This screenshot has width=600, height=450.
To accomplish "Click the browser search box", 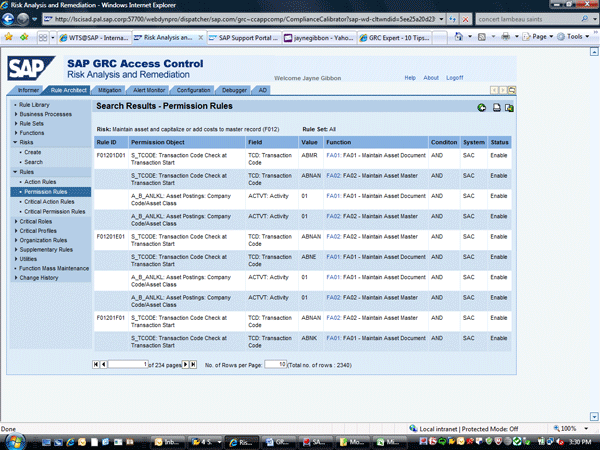I will pos(528,19).
